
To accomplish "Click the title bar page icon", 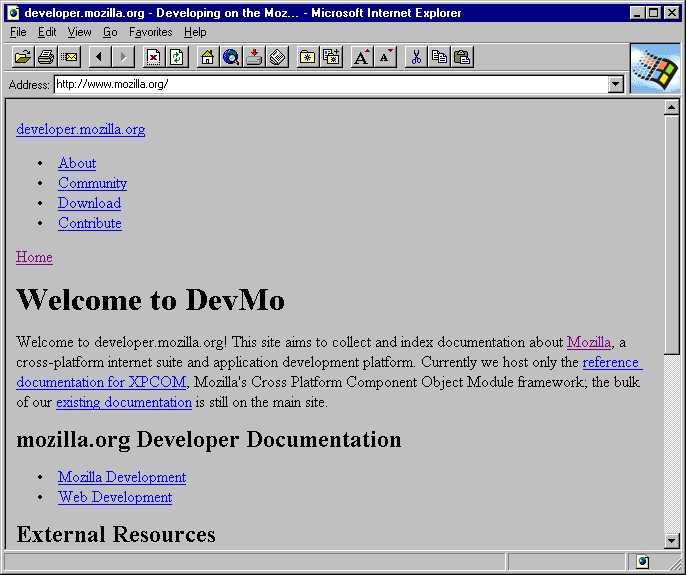I will 14,13.
